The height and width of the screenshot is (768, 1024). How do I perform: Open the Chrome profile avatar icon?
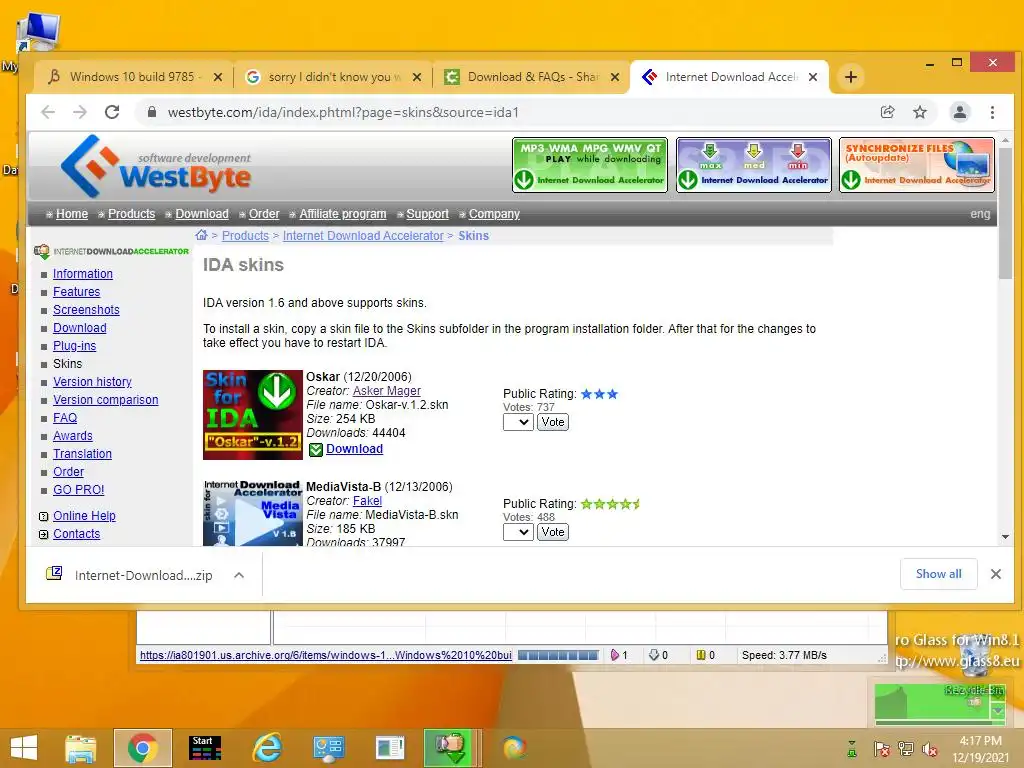(x=959, y=112)
